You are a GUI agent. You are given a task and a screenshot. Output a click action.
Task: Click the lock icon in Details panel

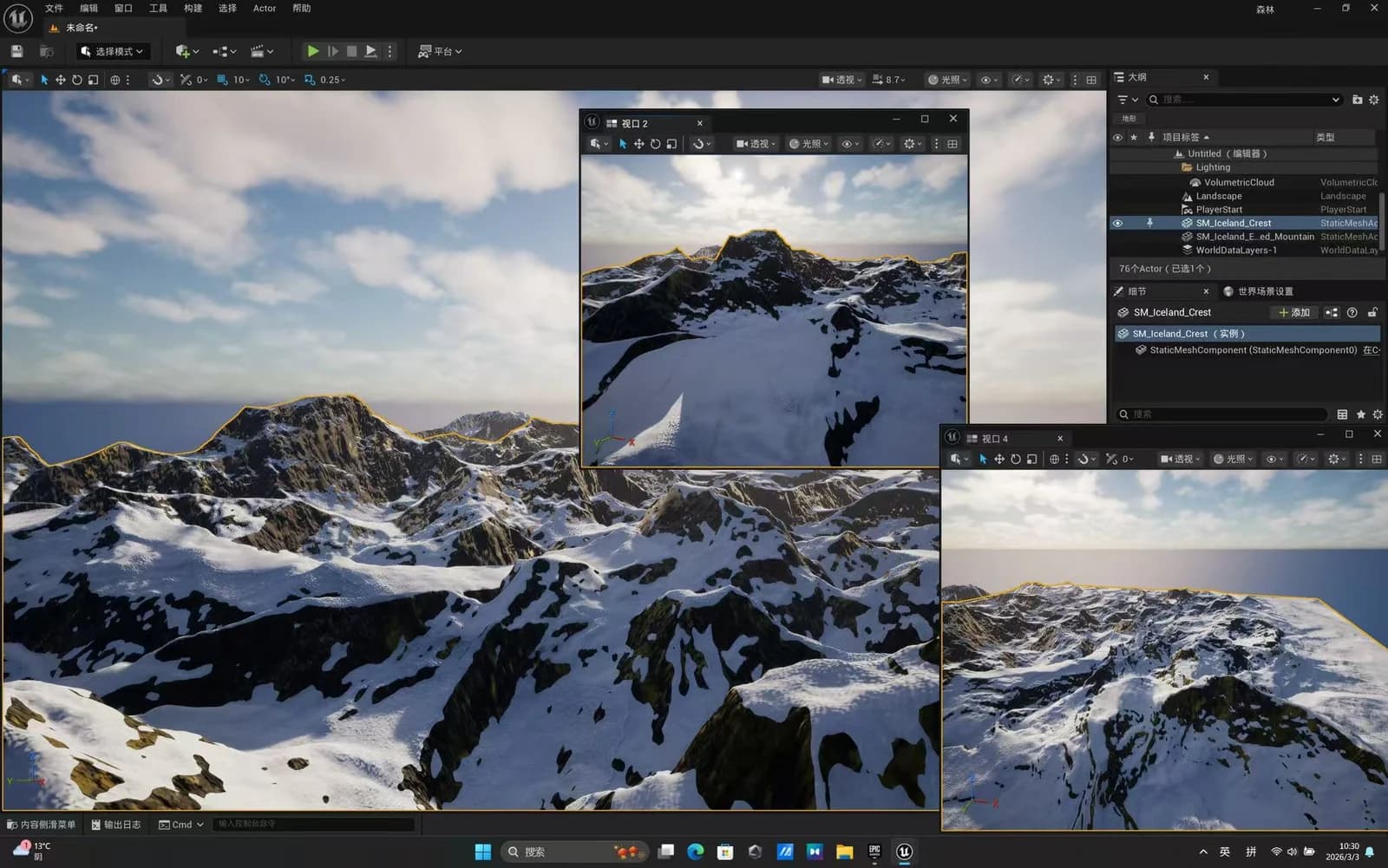(1372, 312)
